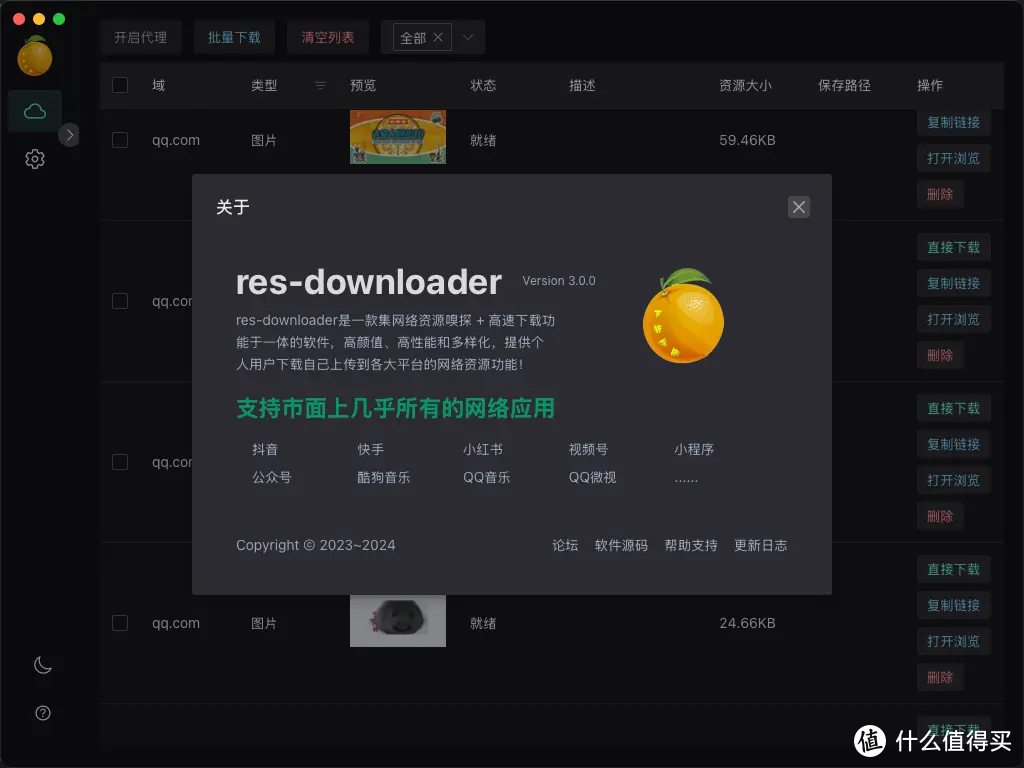Click 打开浏览 in the third row
1024x768 pixels.
[953, 480]
